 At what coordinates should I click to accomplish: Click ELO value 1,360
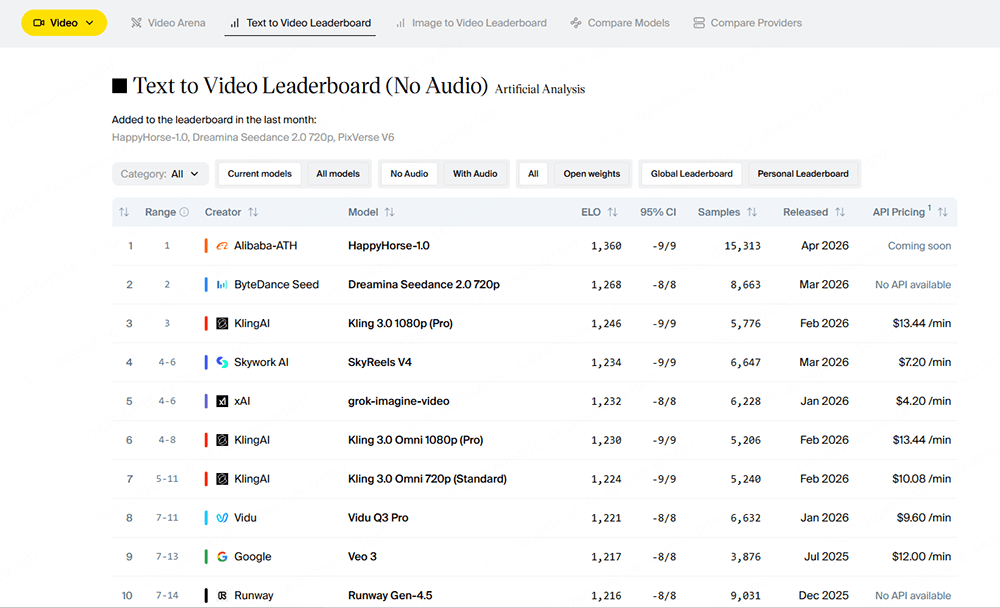606,246
